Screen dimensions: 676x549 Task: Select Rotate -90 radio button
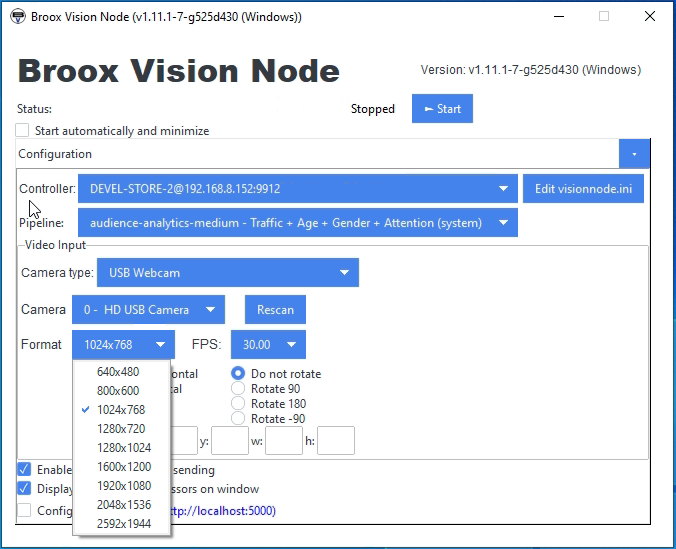pos(238,418)
